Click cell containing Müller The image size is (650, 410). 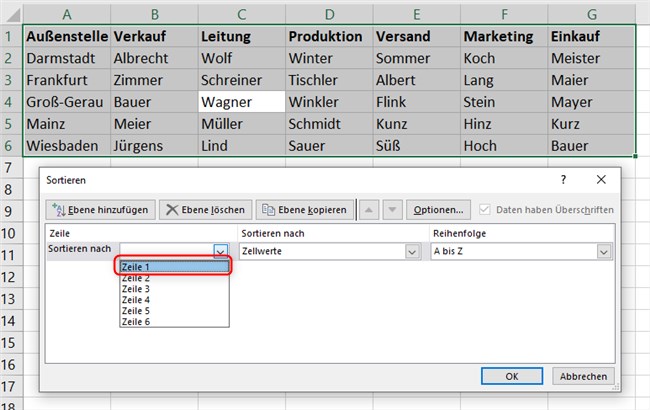point(242,124)
